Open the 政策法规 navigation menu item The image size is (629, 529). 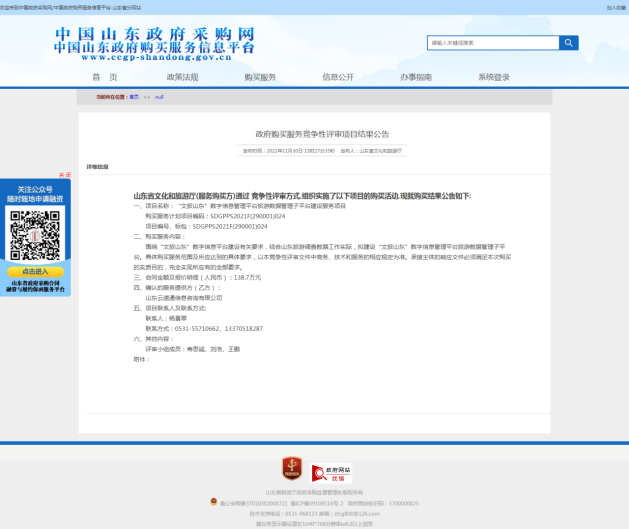[x=182, y=77]
